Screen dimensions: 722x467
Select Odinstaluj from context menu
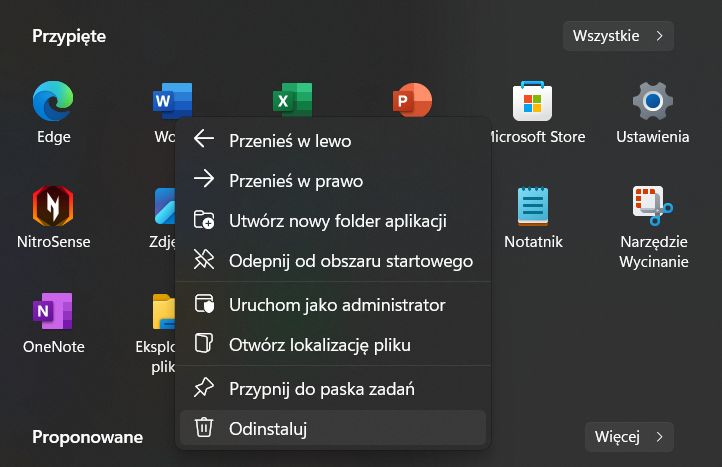coord(333,428)
